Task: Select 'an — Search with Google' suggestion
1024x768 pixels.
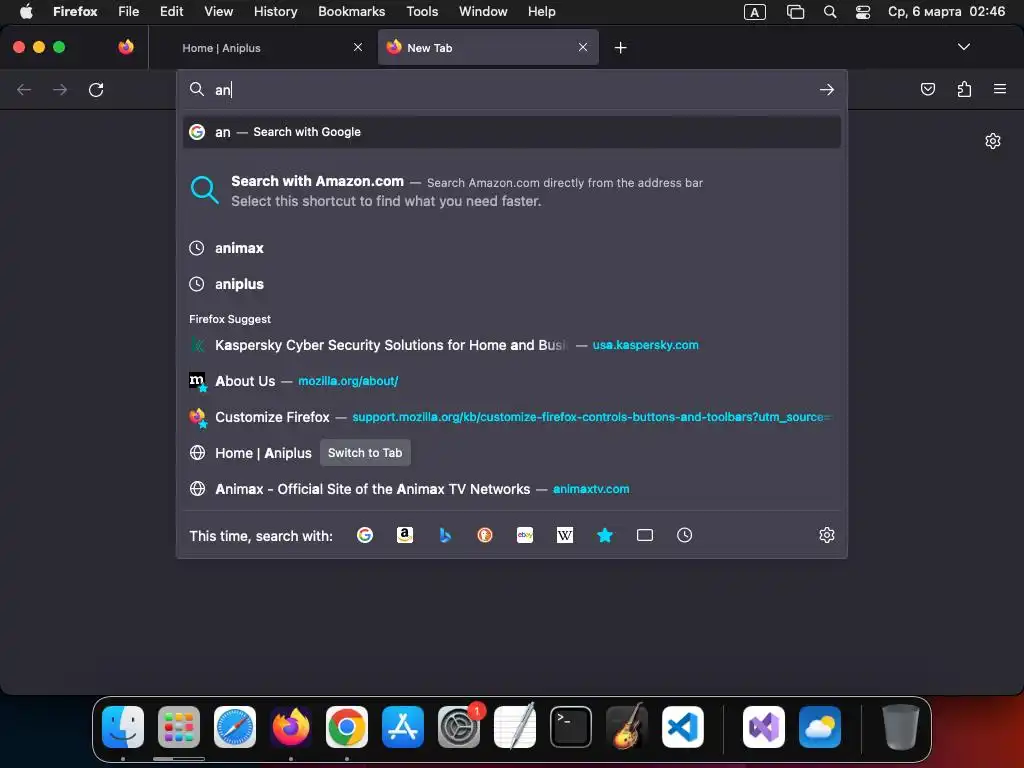Action: pos(512,132)
